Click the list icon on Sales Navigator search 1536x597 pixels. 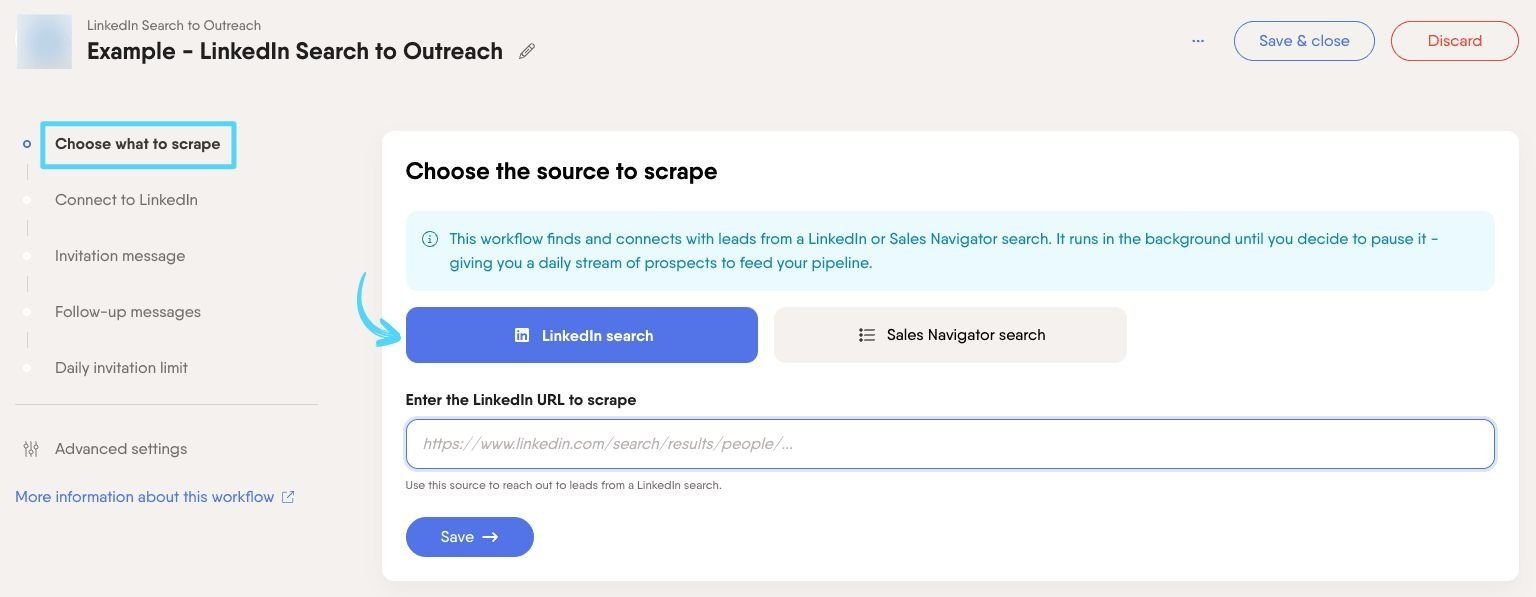click(867, 335)
